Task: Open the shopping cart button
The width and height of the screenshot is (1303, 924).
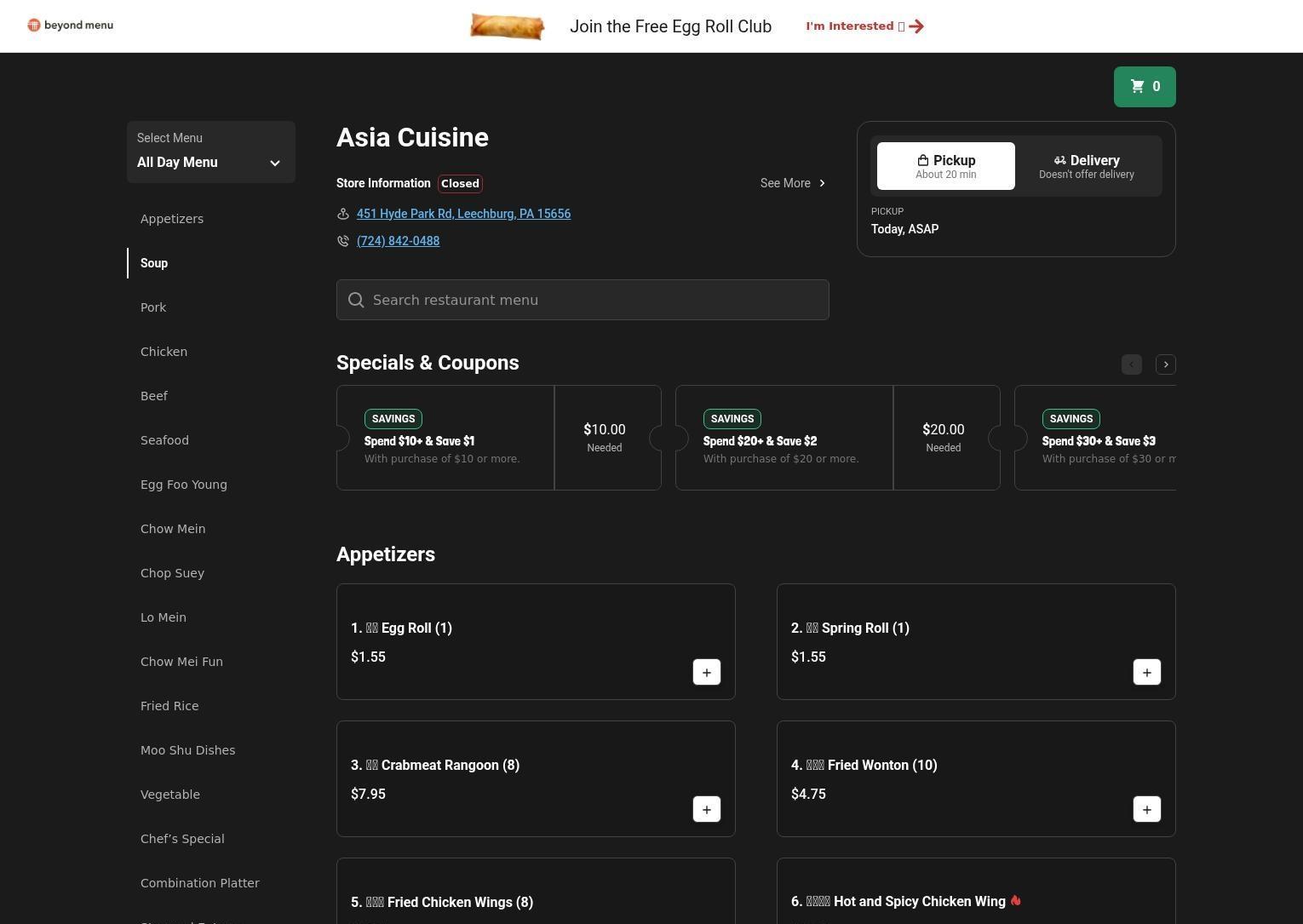Action: pyautogui.click(x=1144, y=87)
